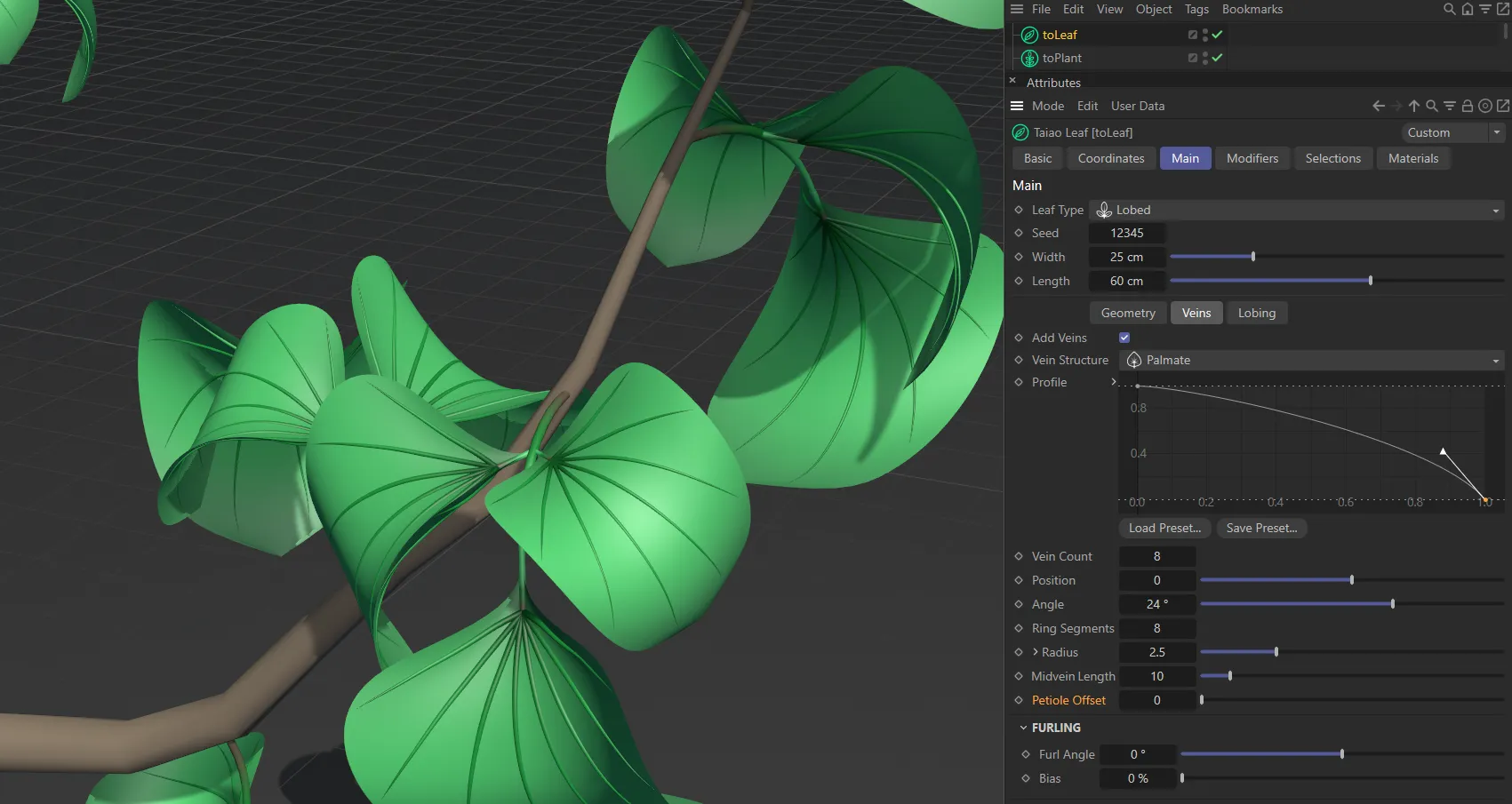Toggle the toPlant enable checkmark

1217,58
